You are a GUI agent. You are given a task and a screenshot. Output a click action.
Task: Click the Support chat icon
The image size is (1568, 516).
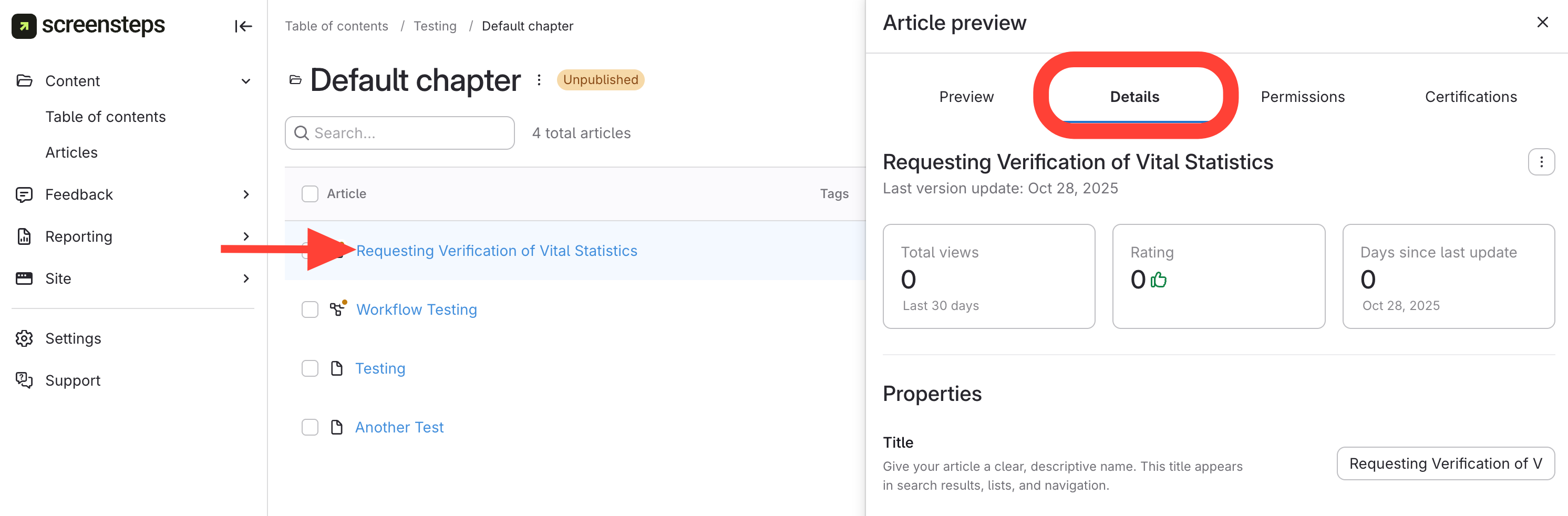coord(24,380)
